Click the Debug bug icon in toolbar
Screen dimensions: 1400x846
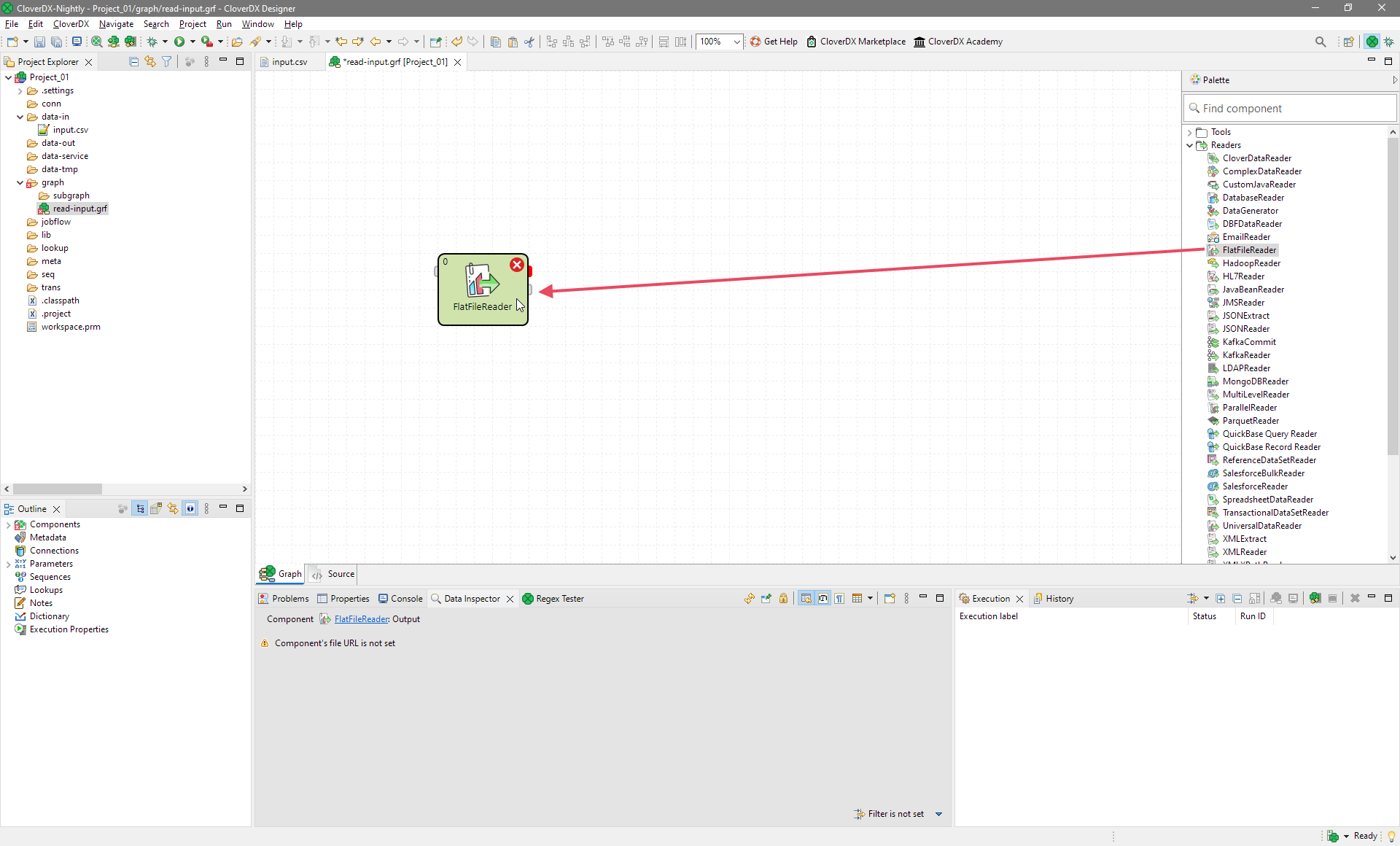152,42
